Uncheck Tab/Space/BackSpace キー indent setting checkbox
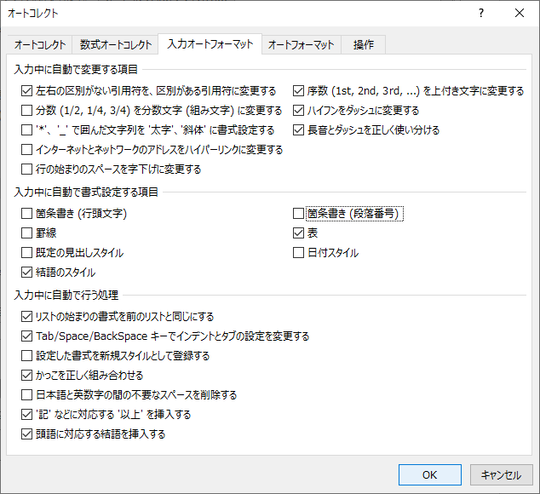The height and width of the screenshot is (494, 540). point(27,336)
